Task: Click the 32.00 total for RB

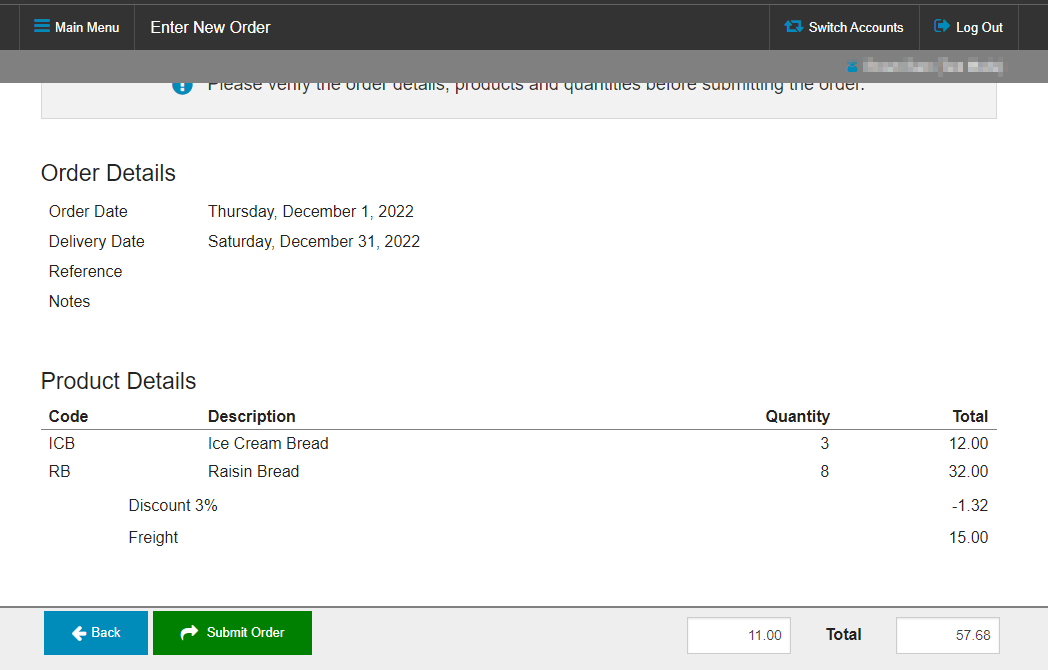Action: [x=968, y=471]
